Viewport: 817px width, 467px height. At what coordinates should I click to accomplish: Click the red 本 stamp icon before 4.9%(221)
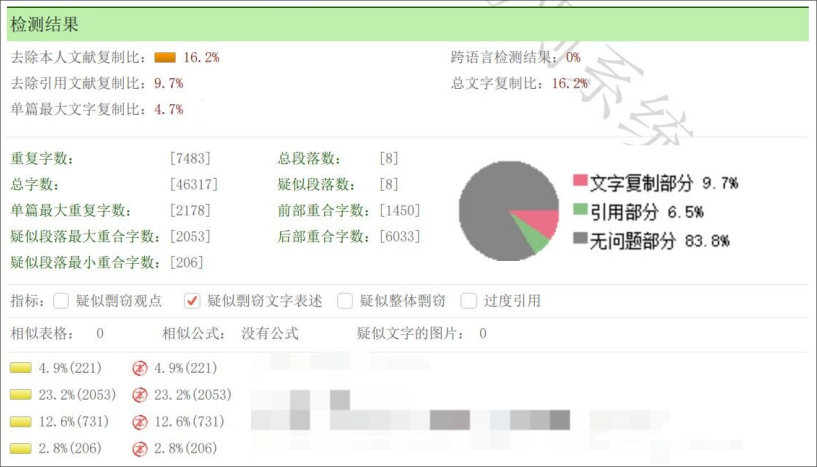[140, 368]
